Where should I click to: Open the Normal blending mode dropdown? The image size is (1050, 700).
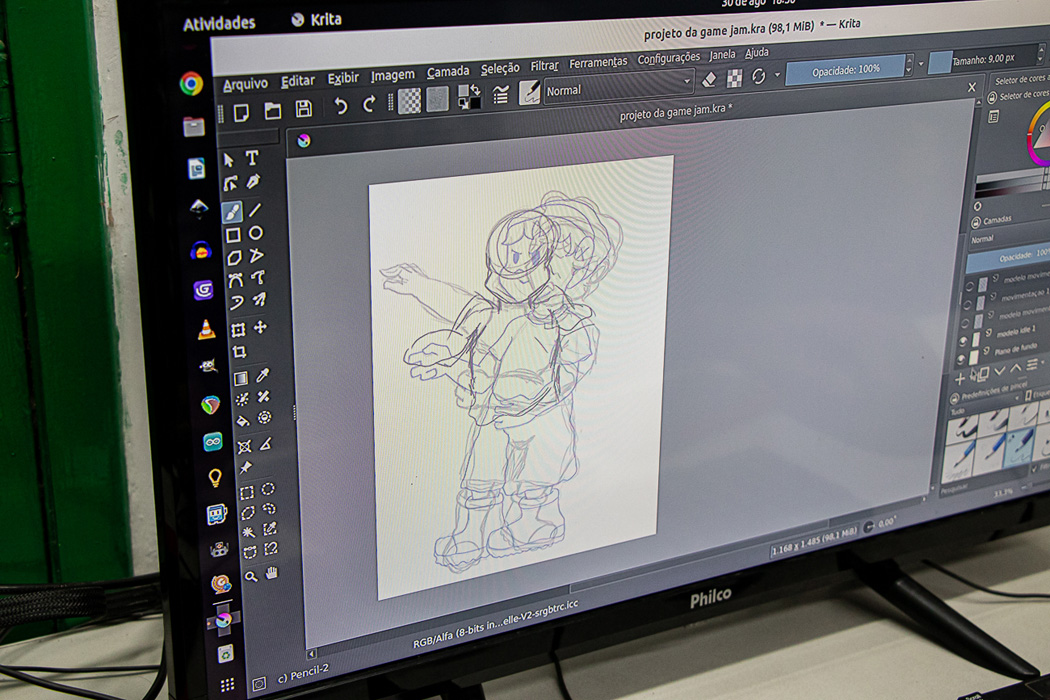[x=620, y=88]
